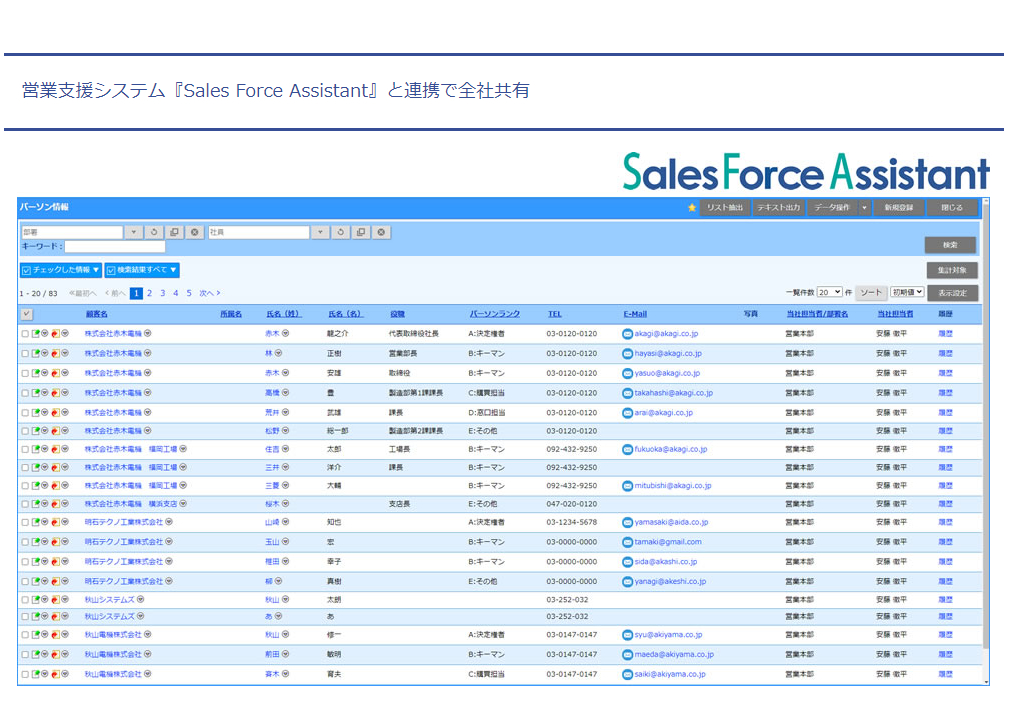The width and height of the screenshot is (1015, 711).
Task: Click the red action icon in 能之介 row
Action: [x=56, y=333]
